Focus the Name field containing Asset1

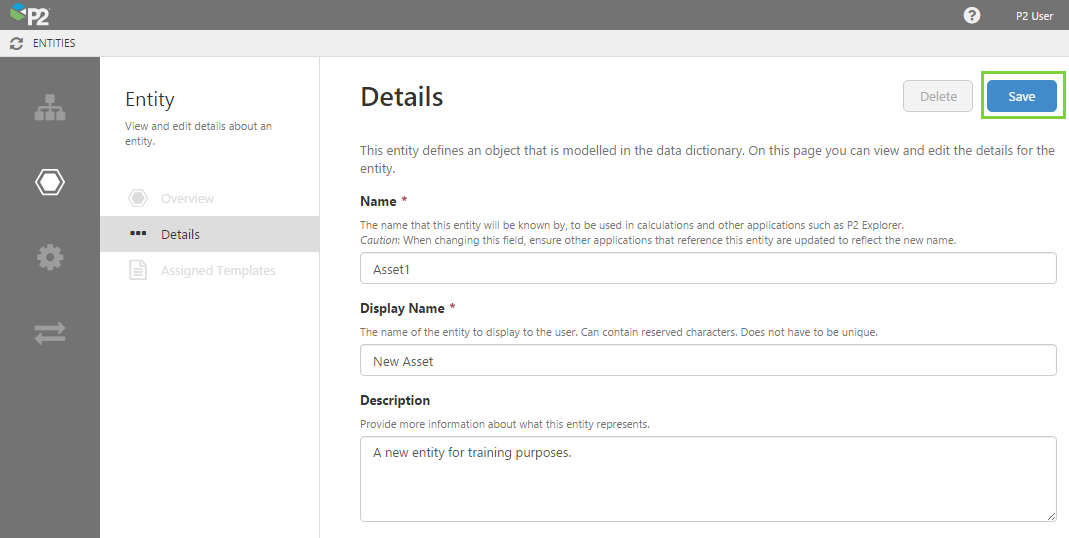pyautogui.click(x=707, y=268)
